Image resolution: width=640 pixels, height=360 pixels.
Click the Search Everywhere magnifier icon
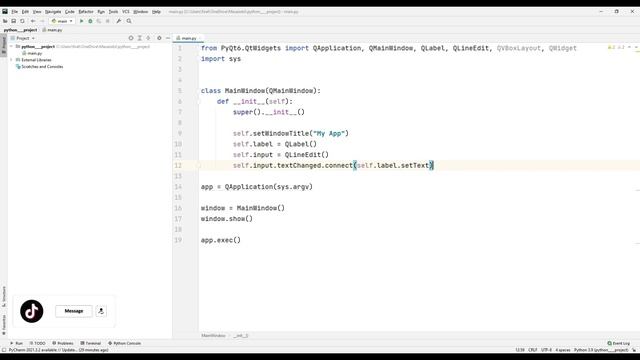pos(129,21)
